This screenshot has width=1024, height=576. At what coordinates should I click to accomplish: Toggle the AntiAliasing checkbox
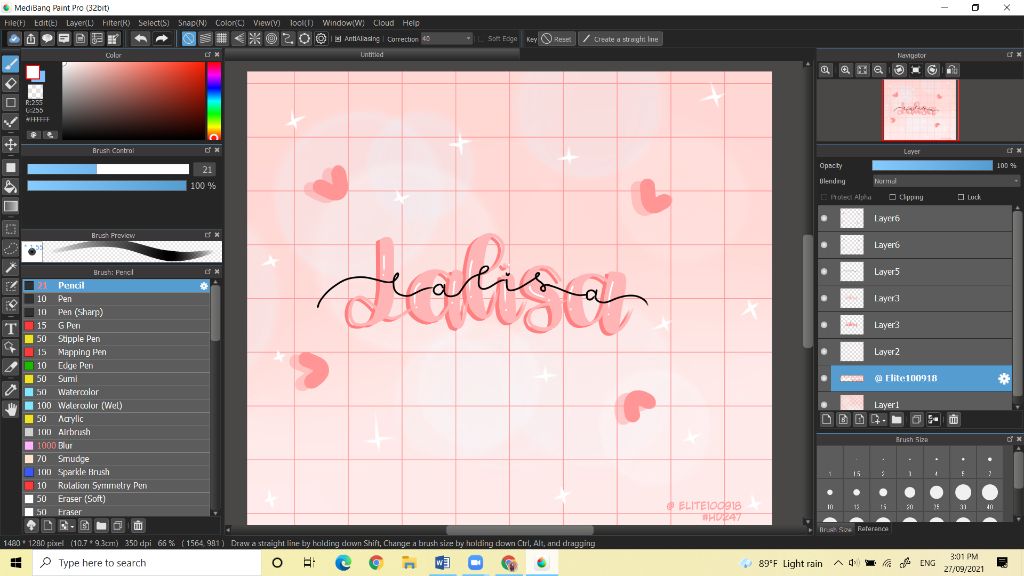click(338, 39)
